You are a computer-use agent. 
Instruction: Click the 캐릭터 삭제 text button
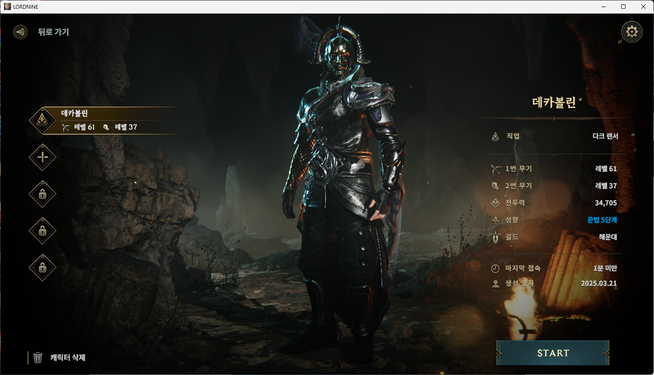pyautogui.click(x=68, y=357)
